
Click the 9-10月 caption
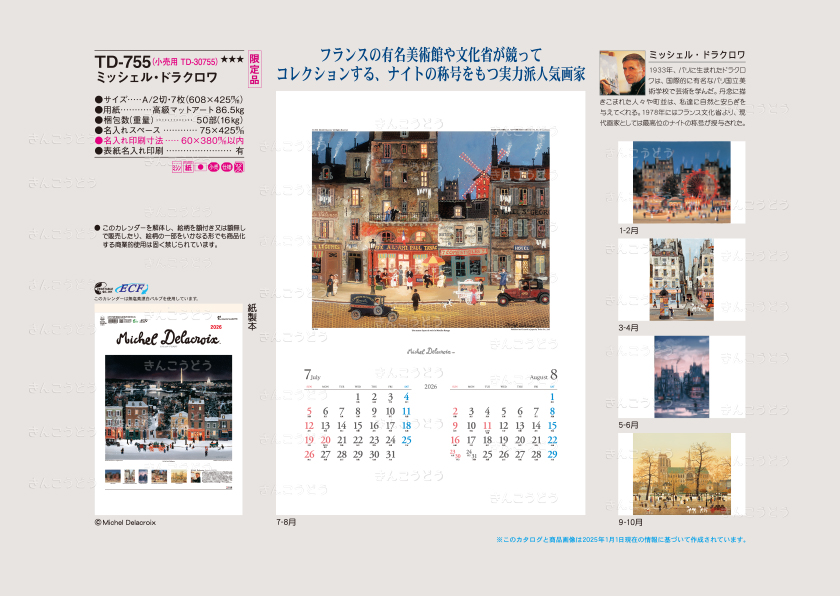(x=631, y=523)
